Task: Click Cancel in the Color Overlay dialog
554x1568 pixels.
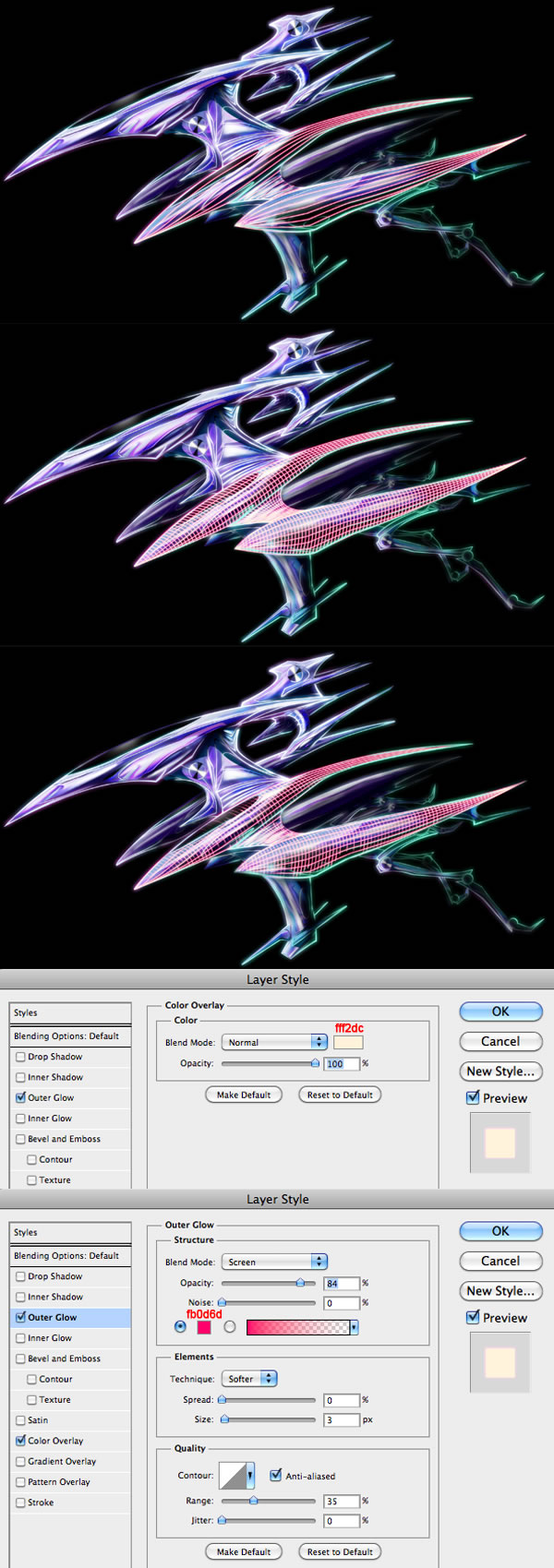Action: (500, 1041)
